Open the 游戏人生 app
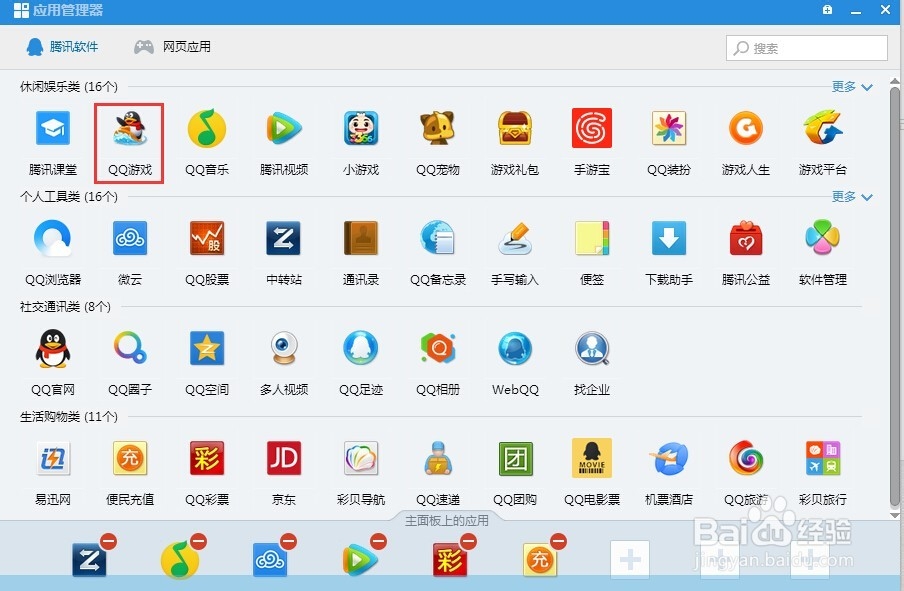This screenshot has height=591, width=904. [x=745, y=129]
